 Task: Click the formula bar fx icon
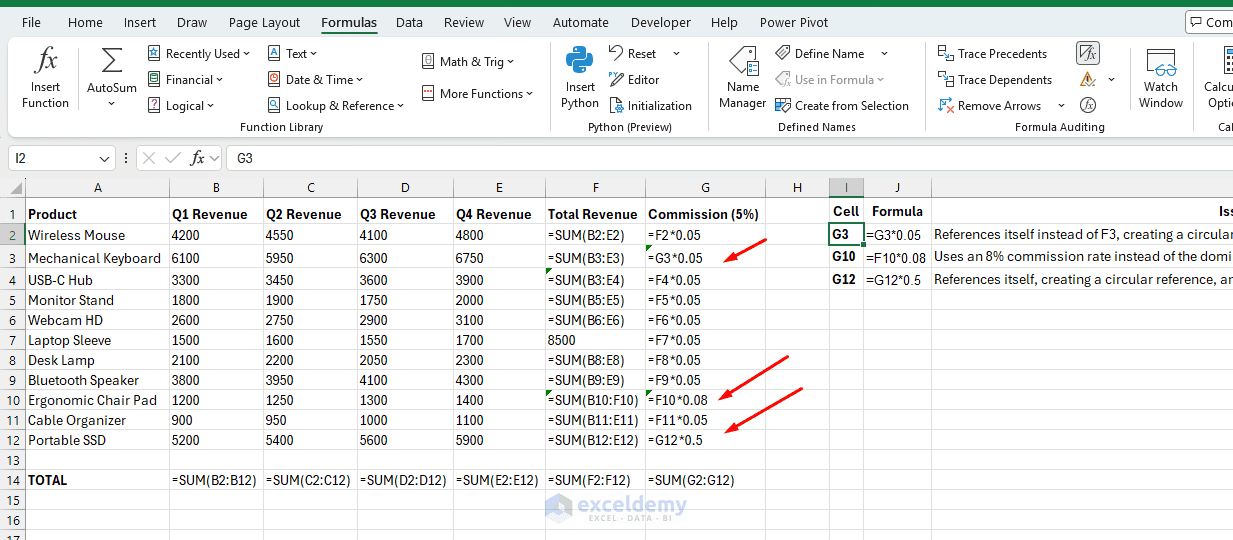coord(198,158)
